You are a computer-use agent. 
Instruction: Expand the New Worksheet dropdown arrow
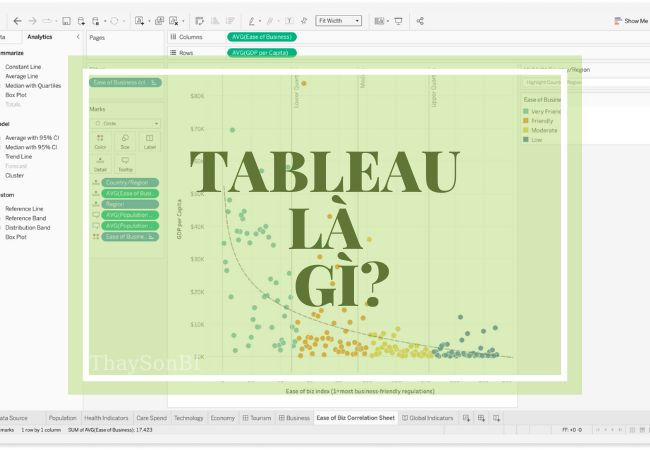tap(149, 21)
